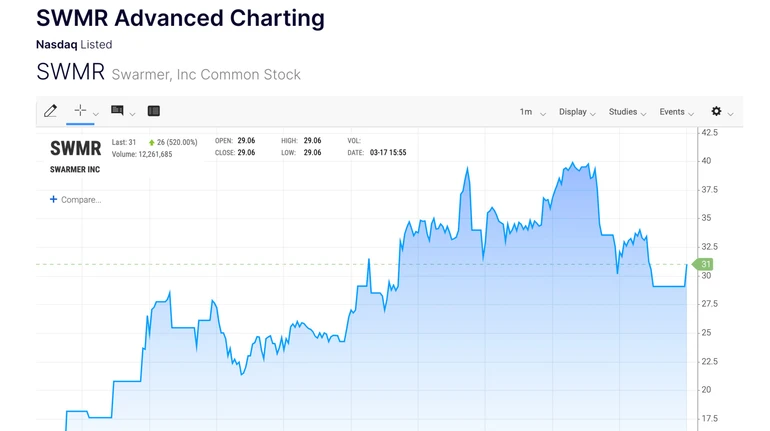Expand the annotation tool dropdown arrow

[132, 114]
